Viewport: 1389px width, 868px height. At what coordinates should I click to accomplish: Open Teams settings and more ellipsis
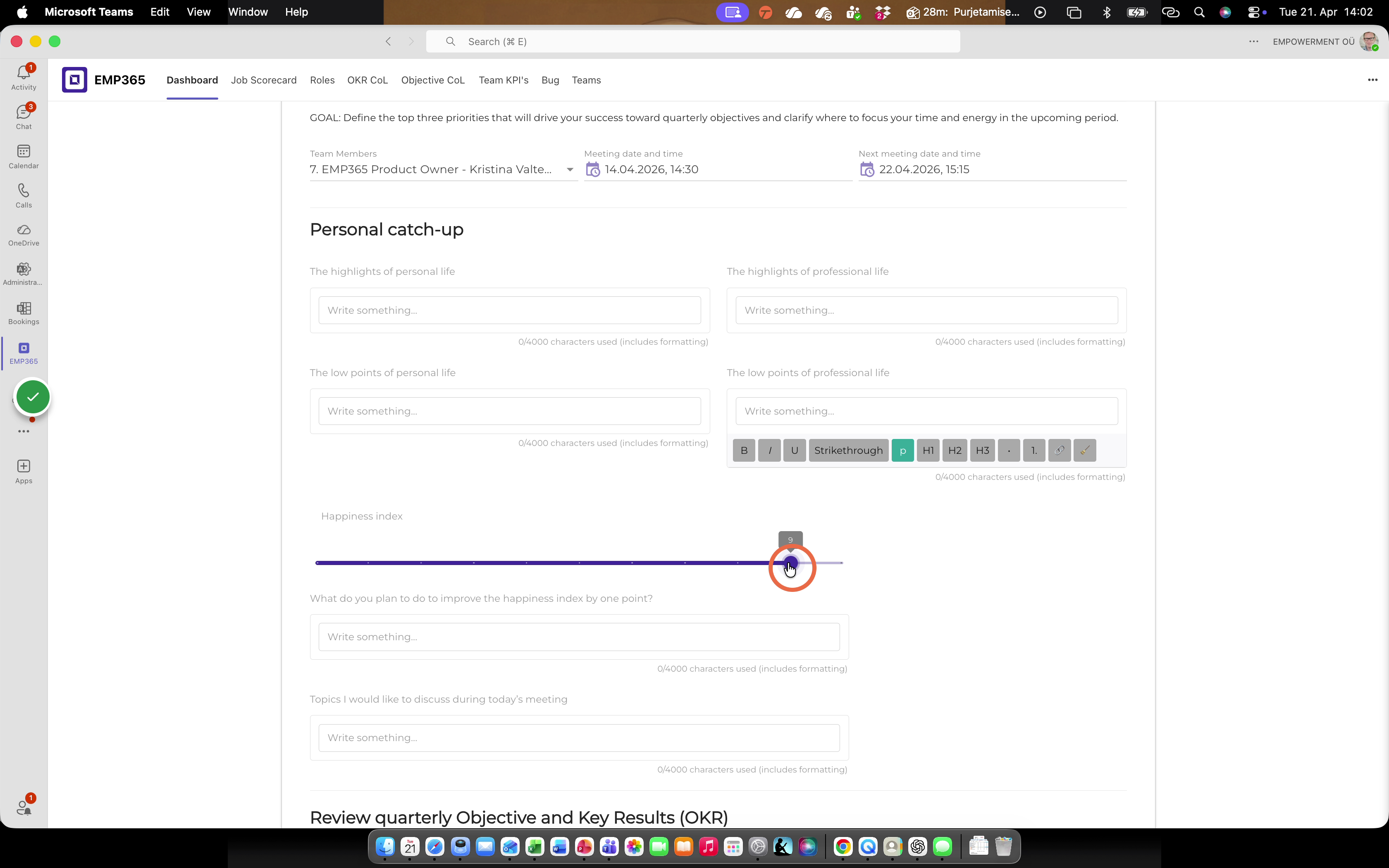[1253, 41]
